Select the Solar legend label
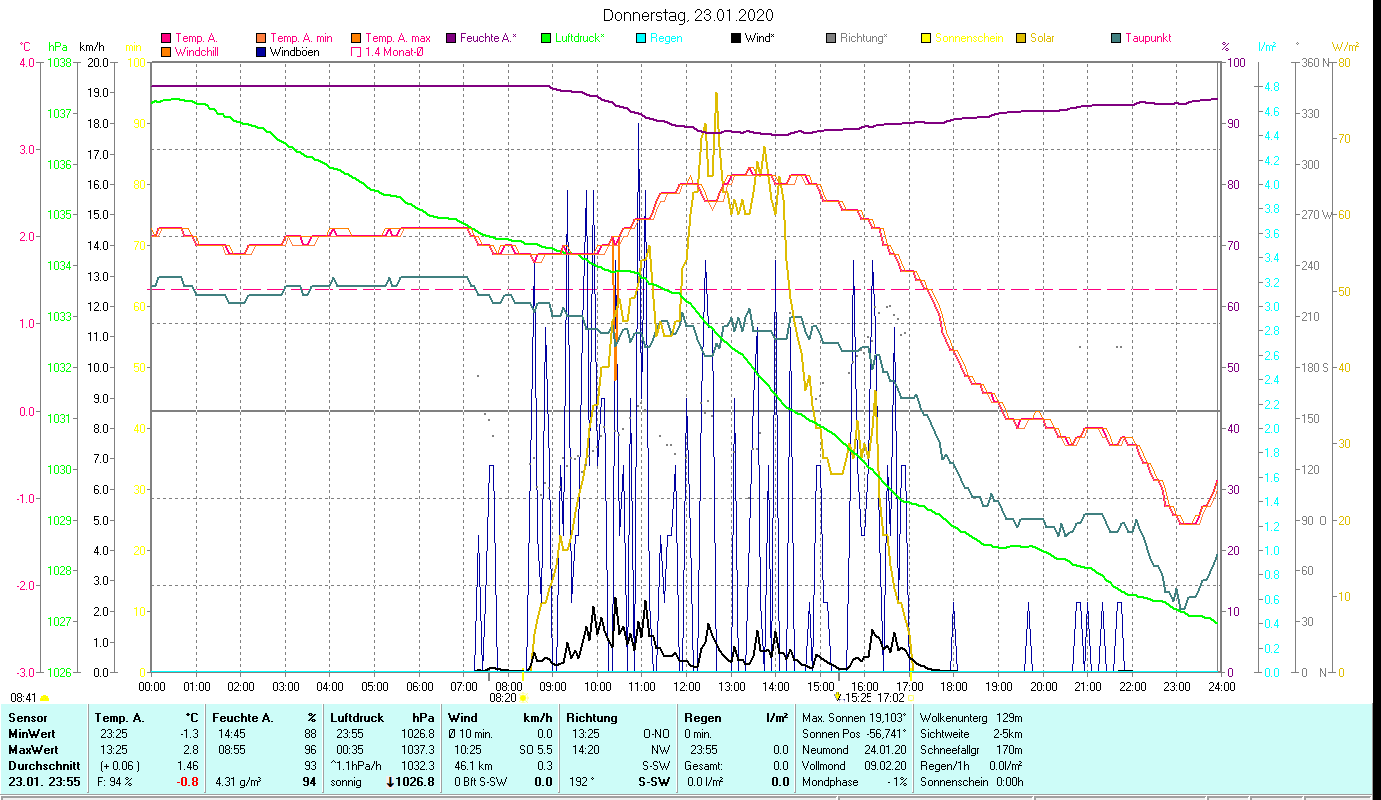 (1042, 38)
